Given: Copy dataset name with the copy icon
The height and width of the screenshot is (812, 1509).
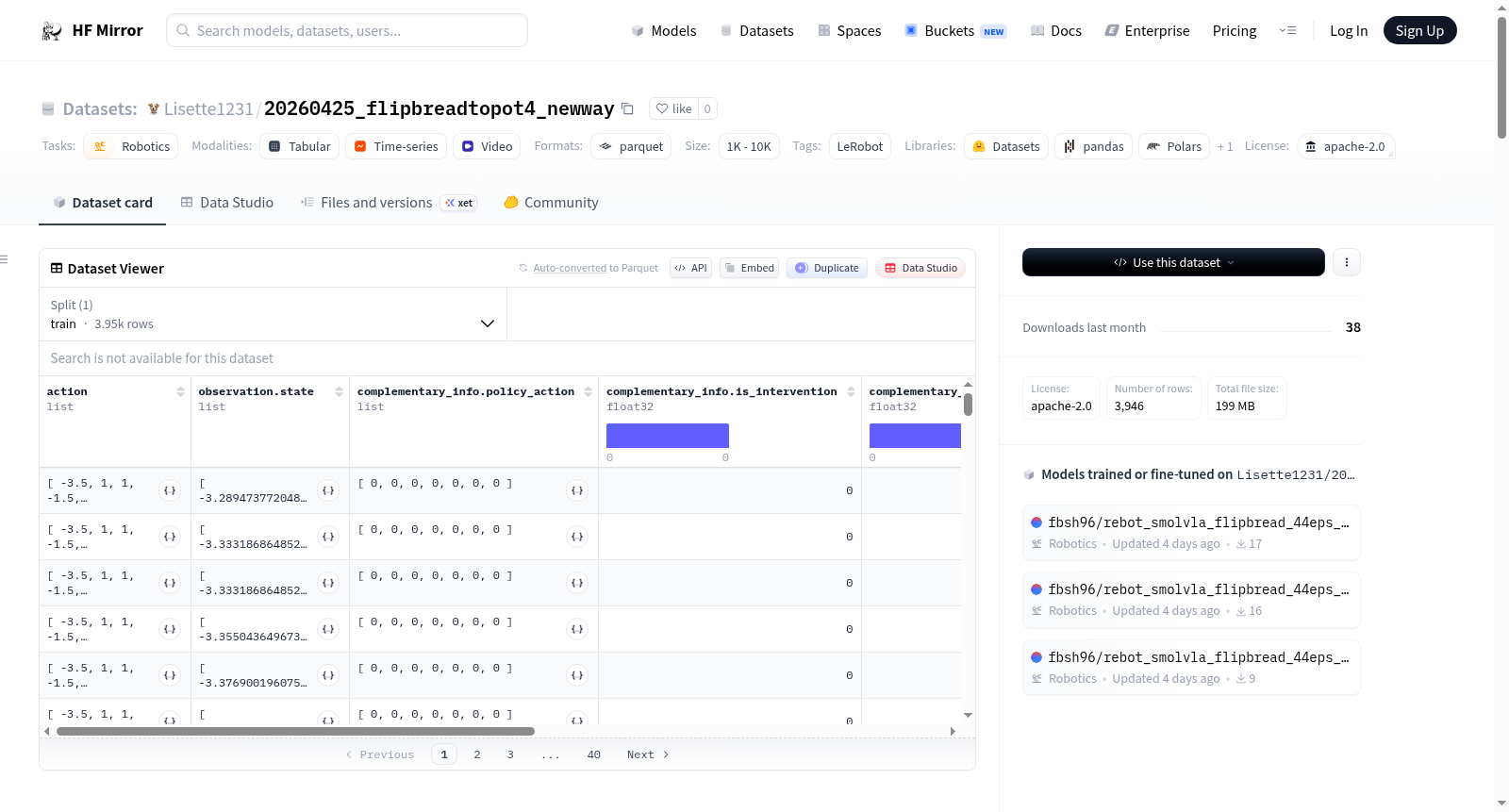Looking at the screenshot, I should [x=627, y=108].
